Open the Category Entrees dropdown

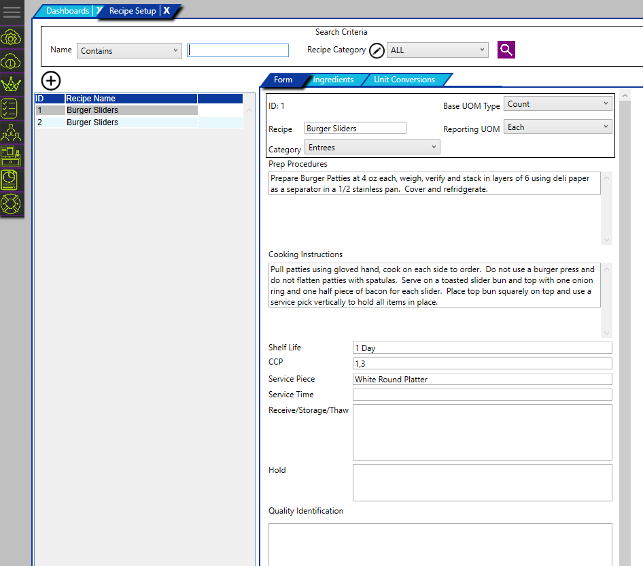pyautogui.click(x=372, y=148)
